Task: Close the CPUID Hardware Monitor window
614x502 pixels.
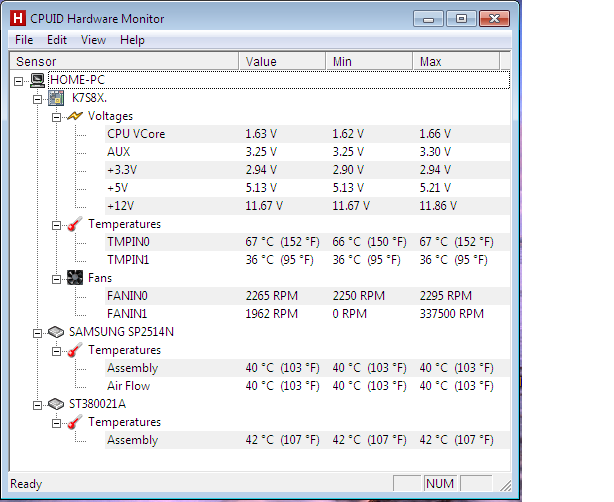Action: pos(495,19)
